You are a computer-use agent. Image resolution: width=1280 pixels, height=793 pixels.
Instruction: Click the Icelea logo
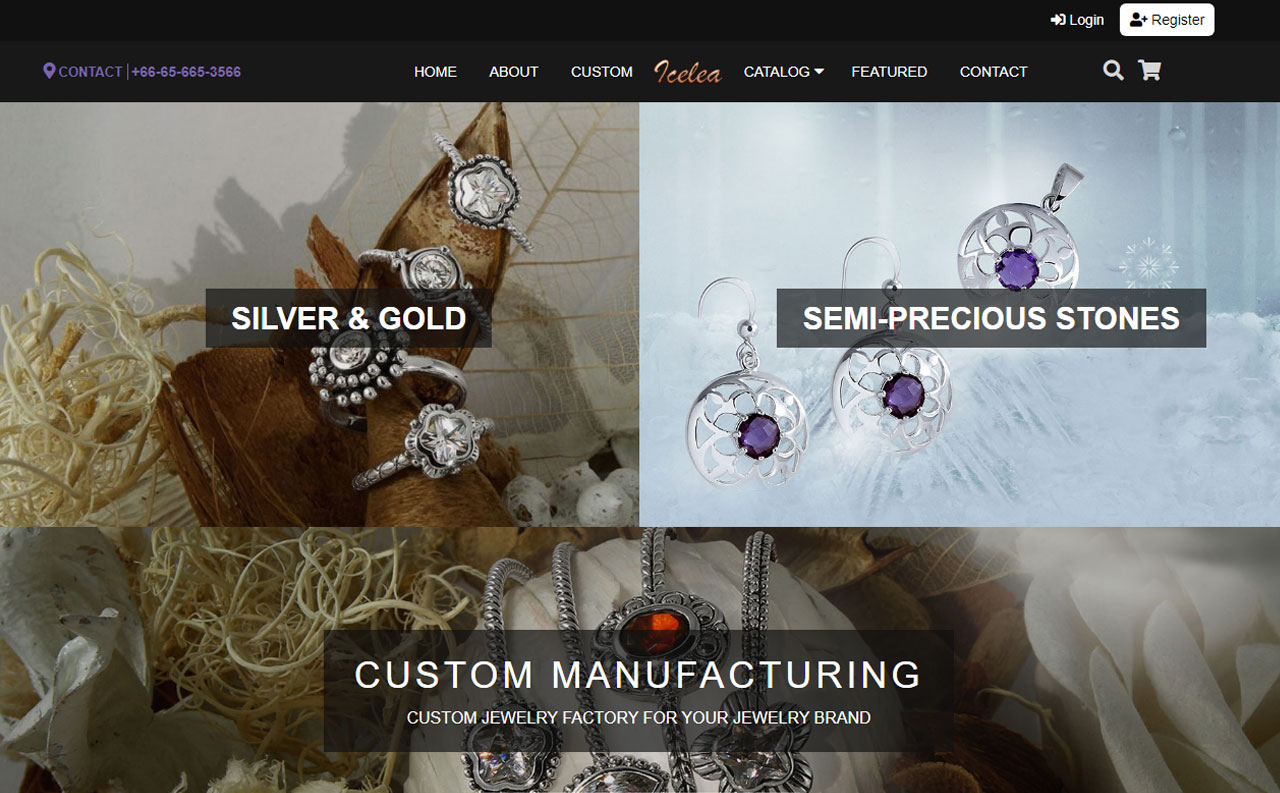point(687,72)
